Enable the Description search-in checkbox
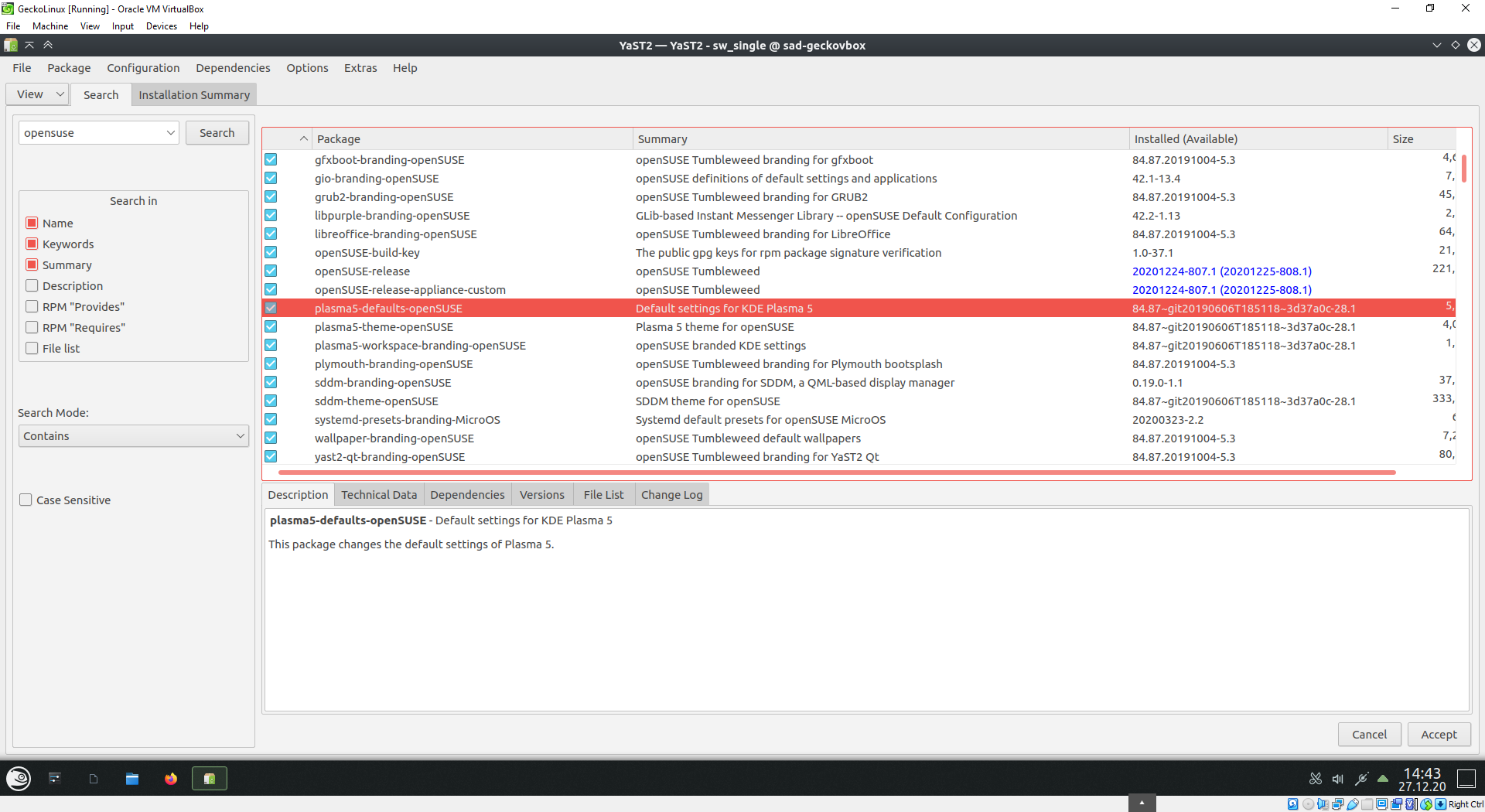The image size is (1485, 812). point(32,285)
